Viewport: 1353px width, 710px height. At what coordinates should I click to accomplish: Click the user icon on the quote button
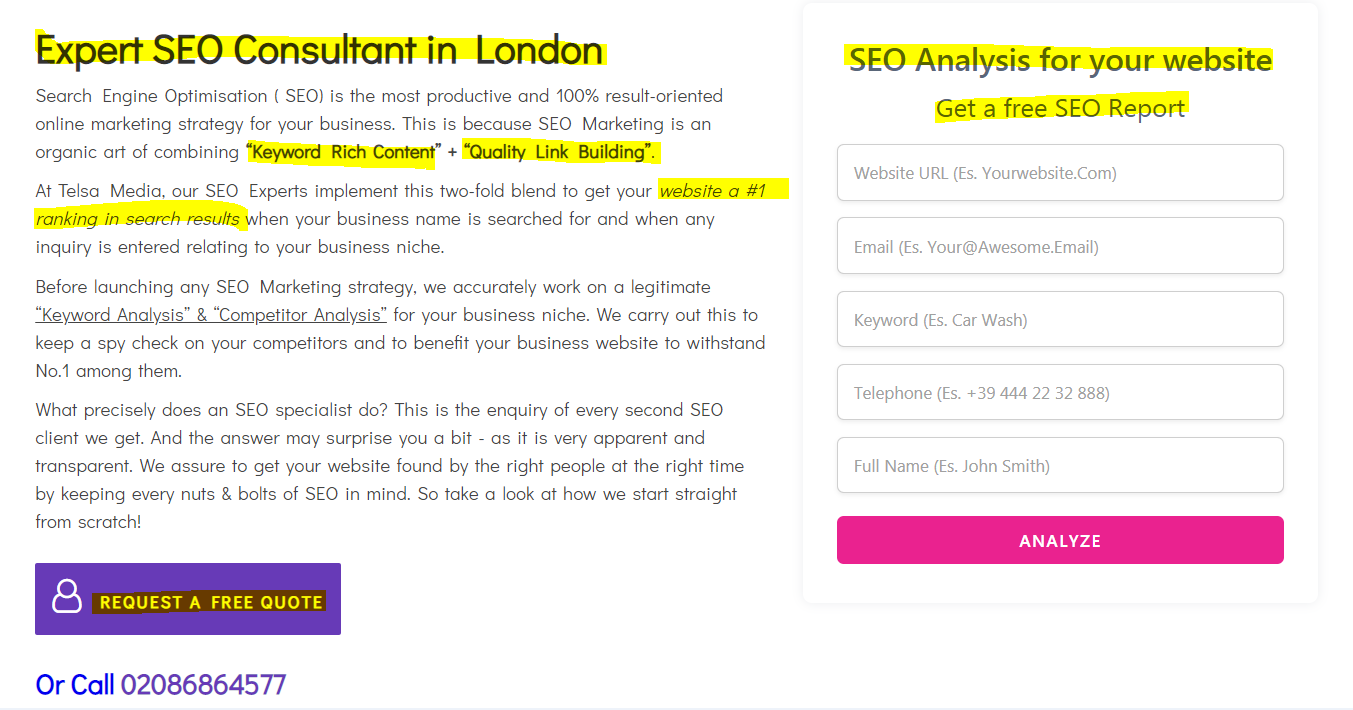coord(67,596)
